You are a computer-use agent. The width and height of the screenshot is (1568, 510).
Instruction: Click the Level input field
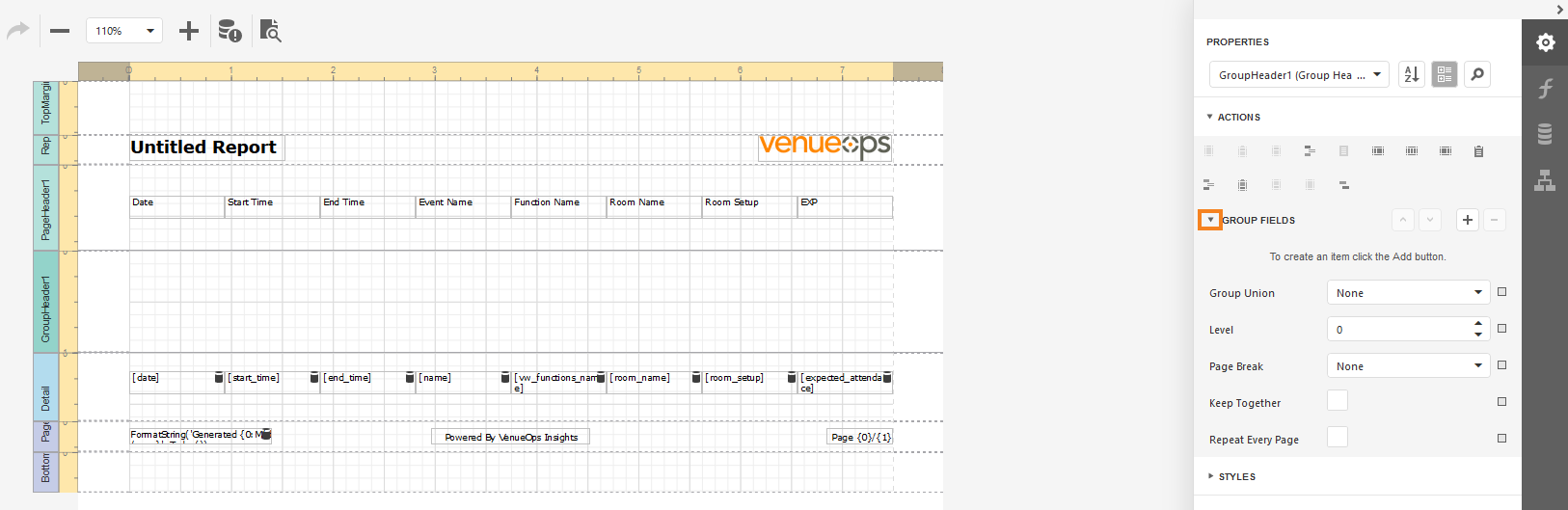[1399, 330]
